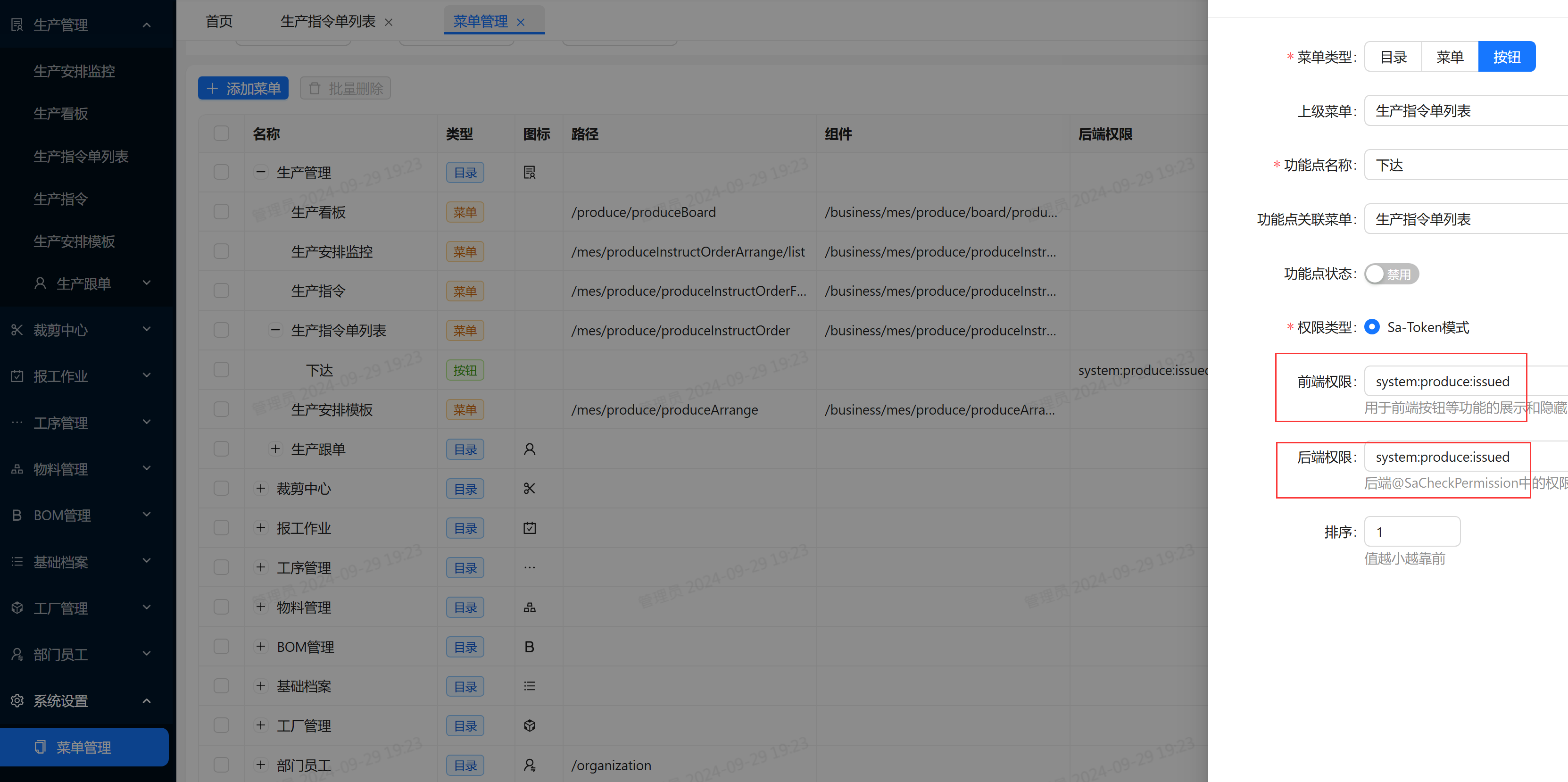Check the box for the 下达 row

222,370
